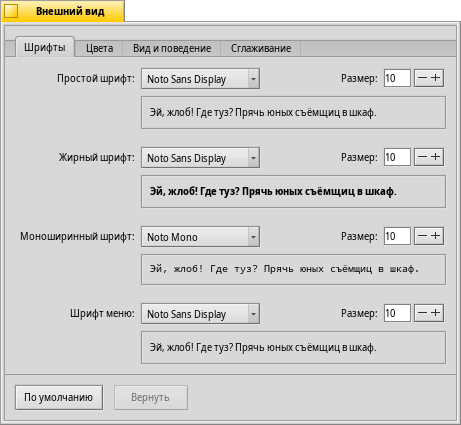Click the Простой шрифт size field

click(397, 78)
